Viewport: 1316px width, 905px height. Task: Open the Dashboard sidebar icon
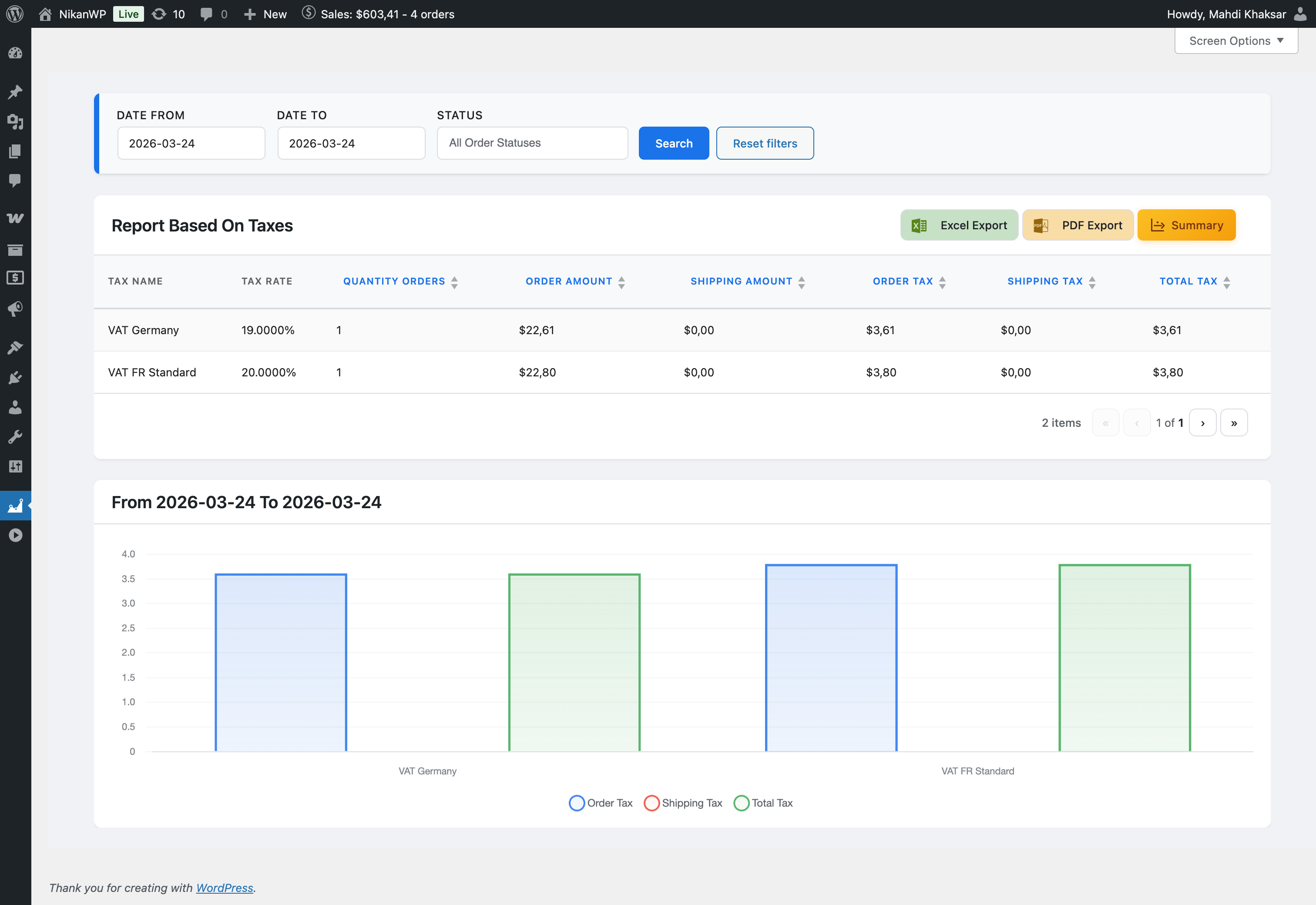click(15, 54)
